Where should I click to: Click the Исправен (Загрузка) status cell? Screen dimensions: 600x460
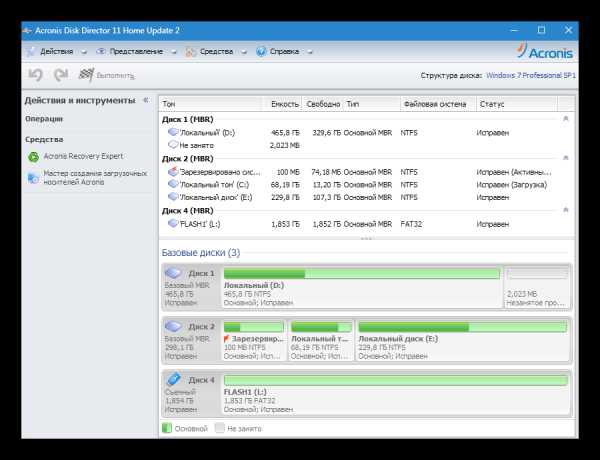[512, 185]
